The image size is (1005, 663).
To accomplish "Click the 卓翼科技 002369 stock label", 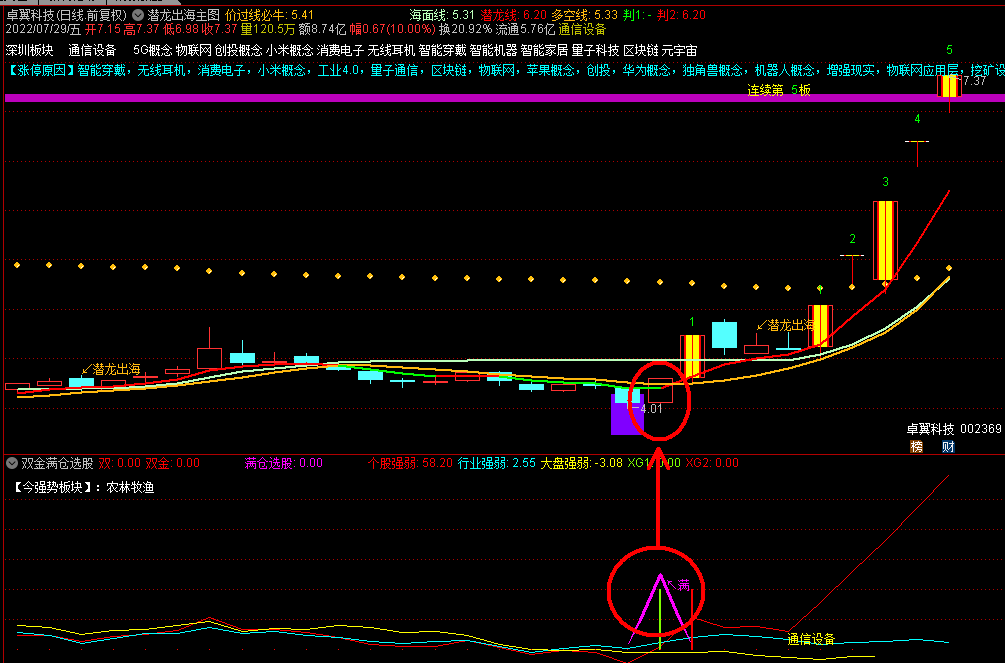I will [954, 429].
